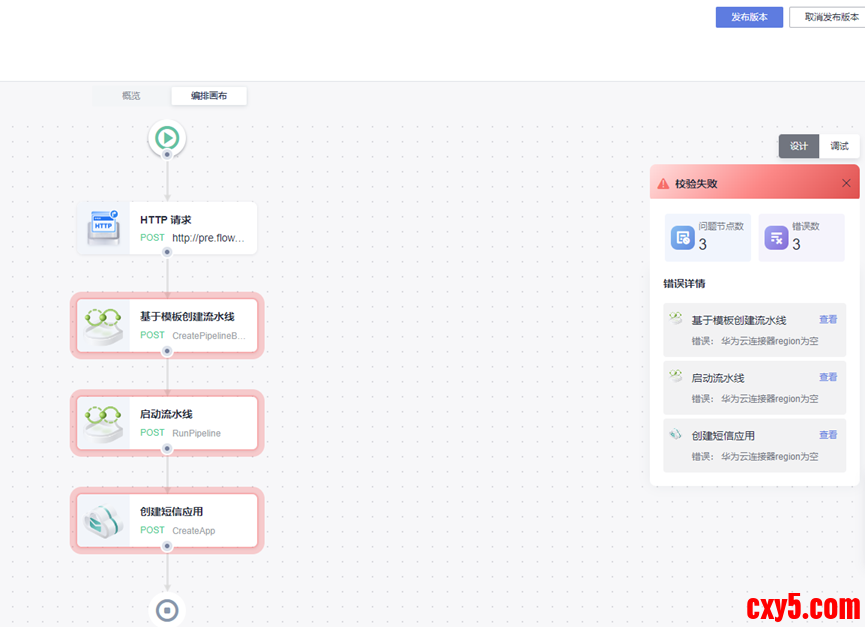Screen dimensions: 865x627
Task: Click the 发布版本 button
Action: coord(749,17)
